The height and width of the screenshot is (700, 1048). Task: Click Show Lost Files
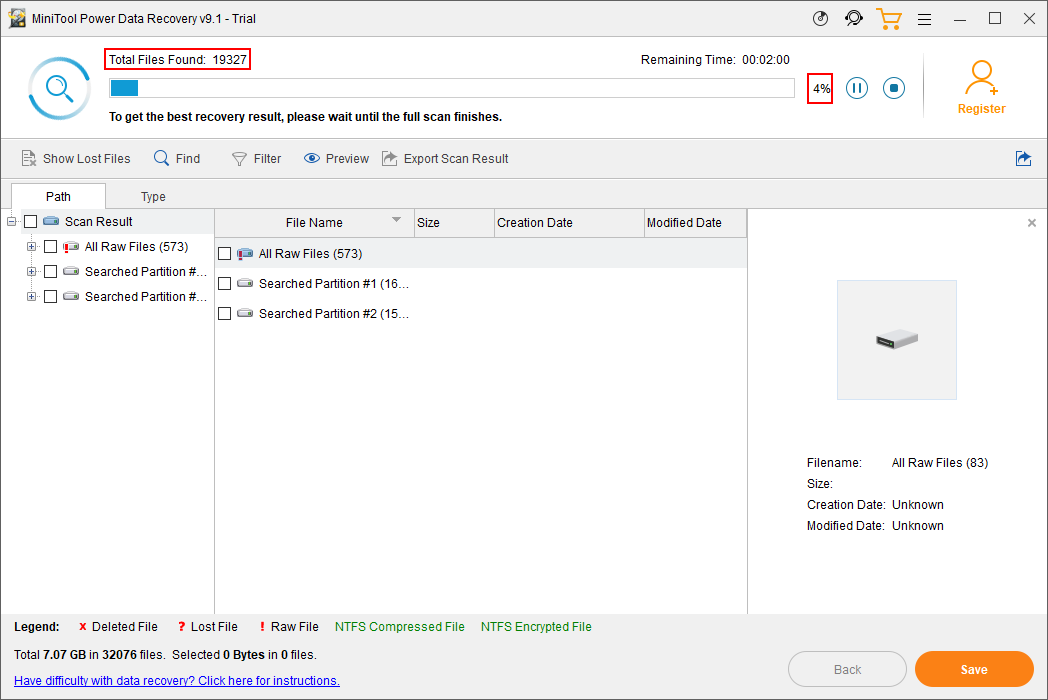[76, 158]
